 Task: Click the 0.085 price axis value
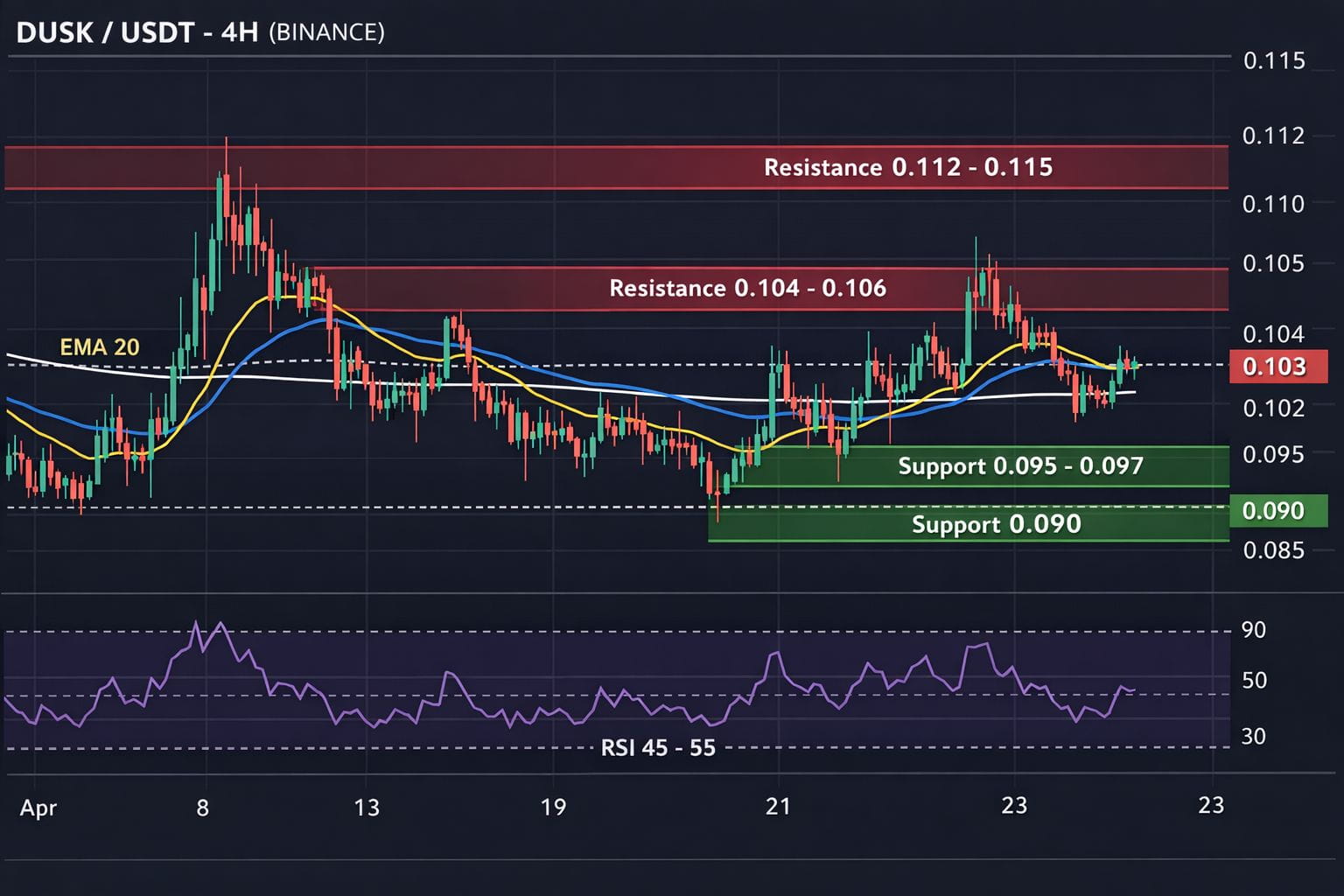pos(1274,549)
